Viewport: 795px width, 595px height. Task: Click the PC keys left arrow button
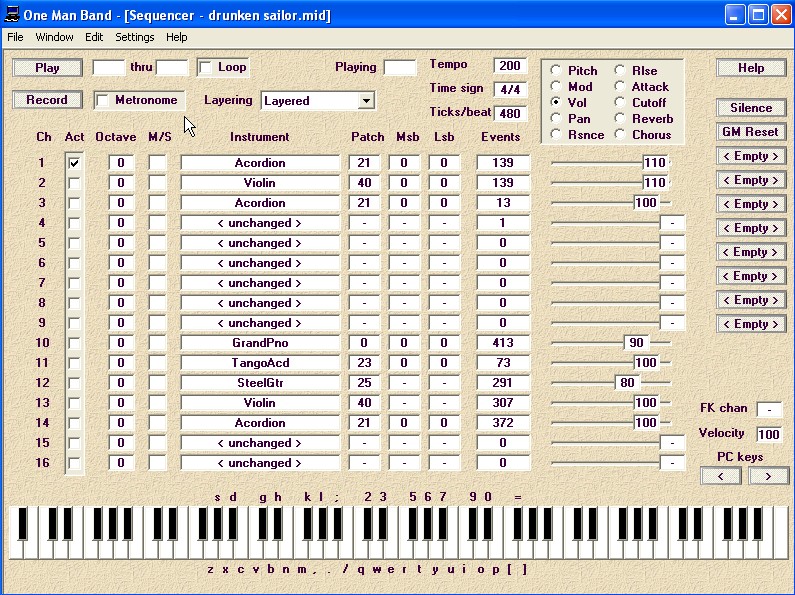coord(721,476)
